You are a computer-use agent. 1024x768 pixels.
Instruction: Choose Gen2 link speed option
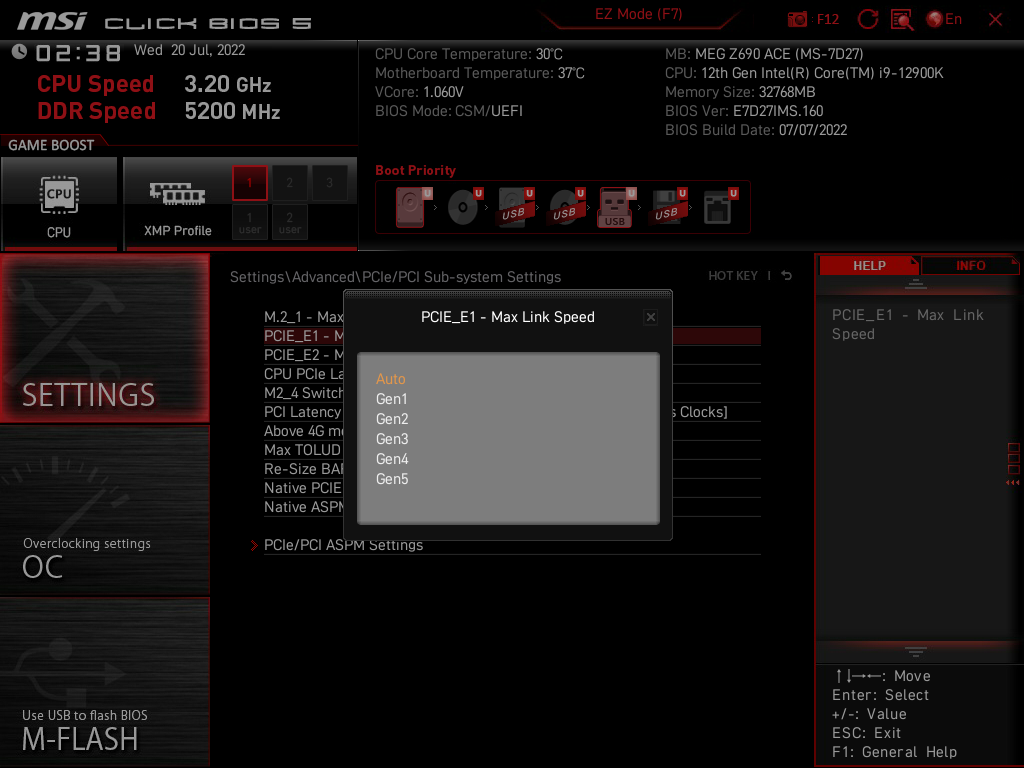tap(392, 419)
